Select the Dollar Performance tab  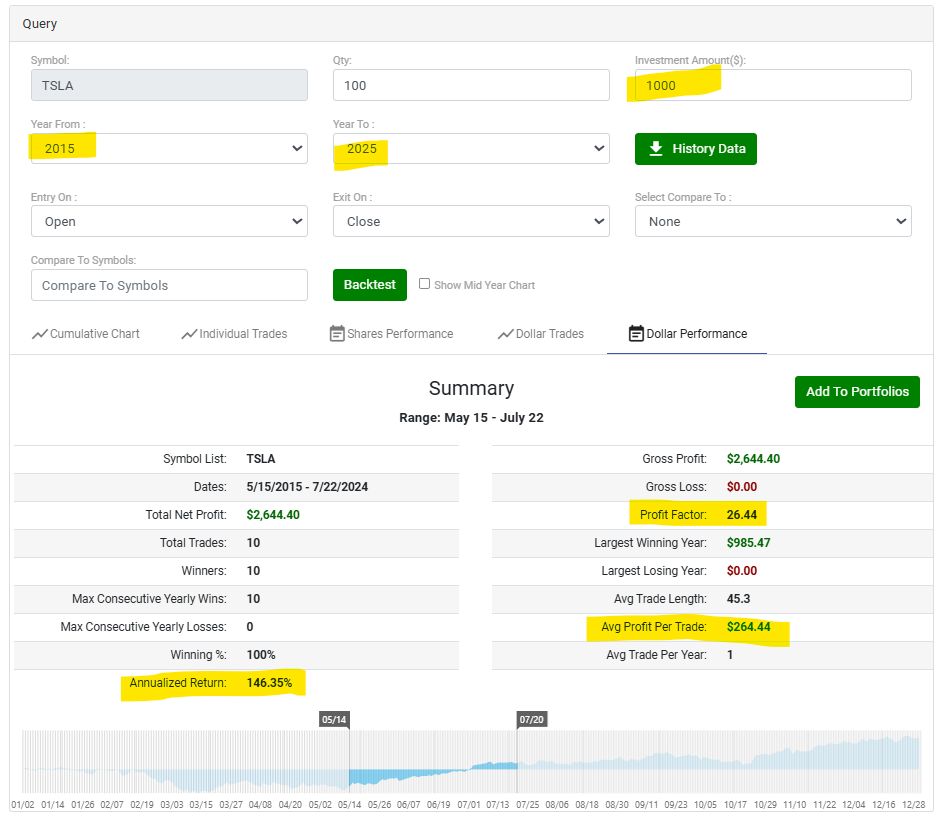click(687, 334)
